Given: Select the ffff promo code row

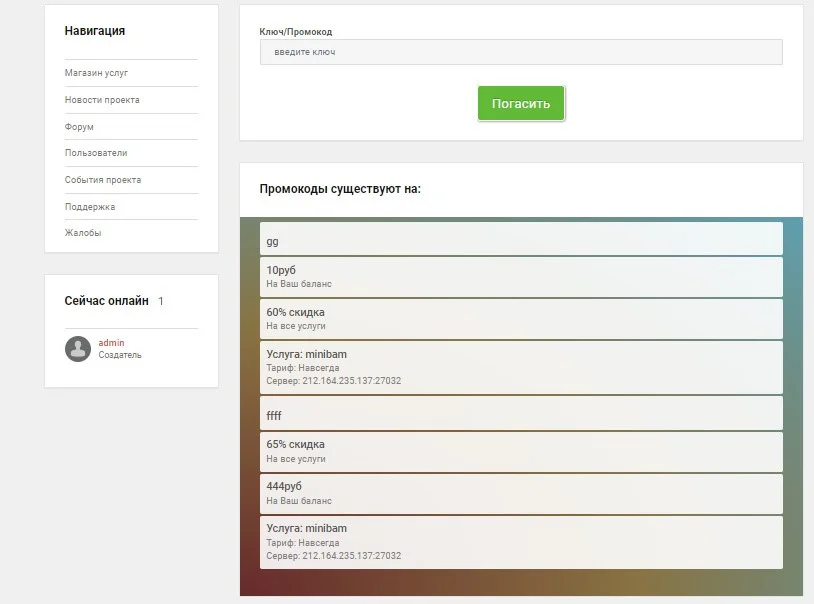Looking at the screenshot, I should pos(520,414).
